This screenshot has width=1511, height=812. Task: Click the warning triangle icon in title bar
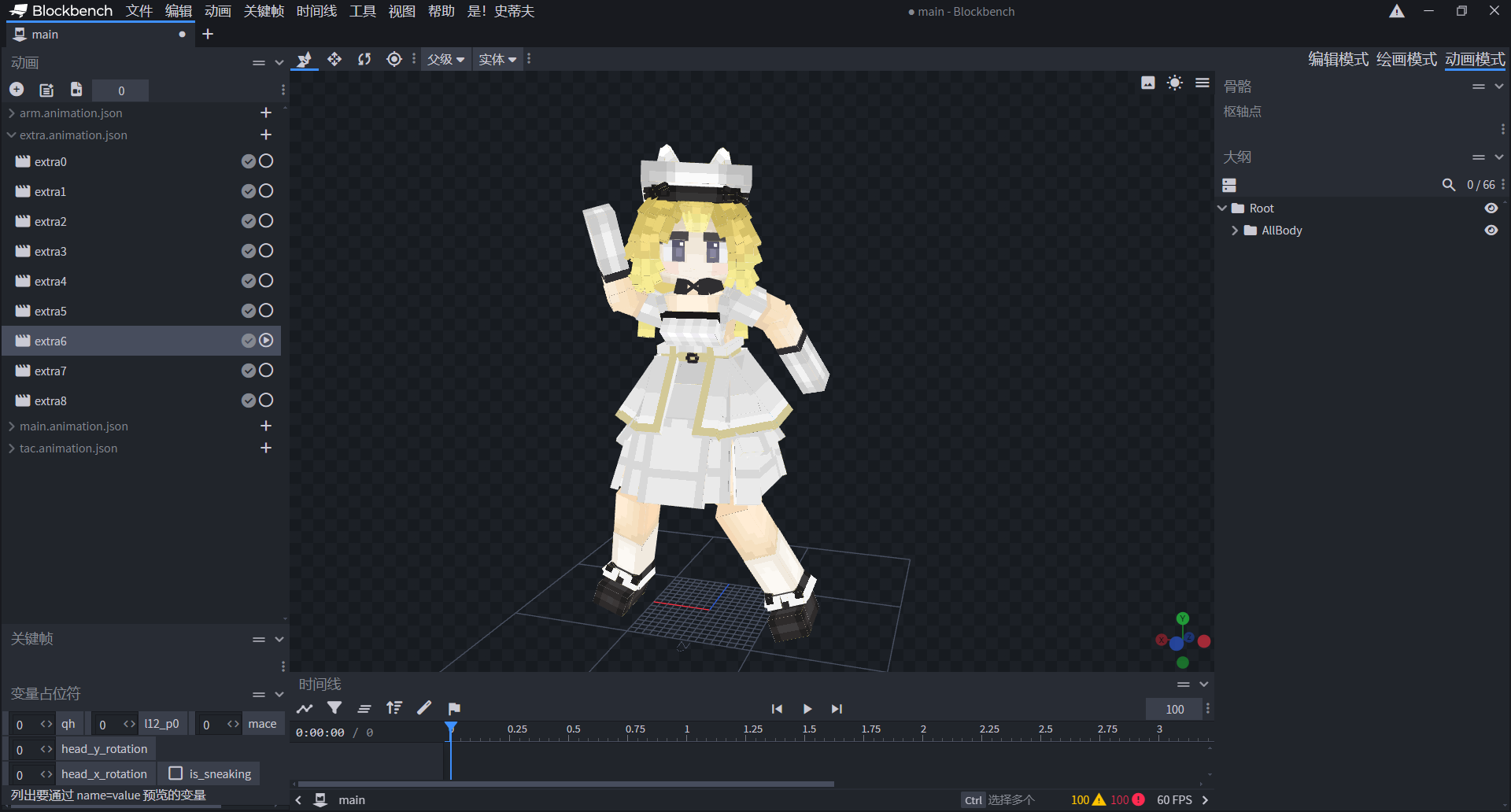coord(1397,11)
